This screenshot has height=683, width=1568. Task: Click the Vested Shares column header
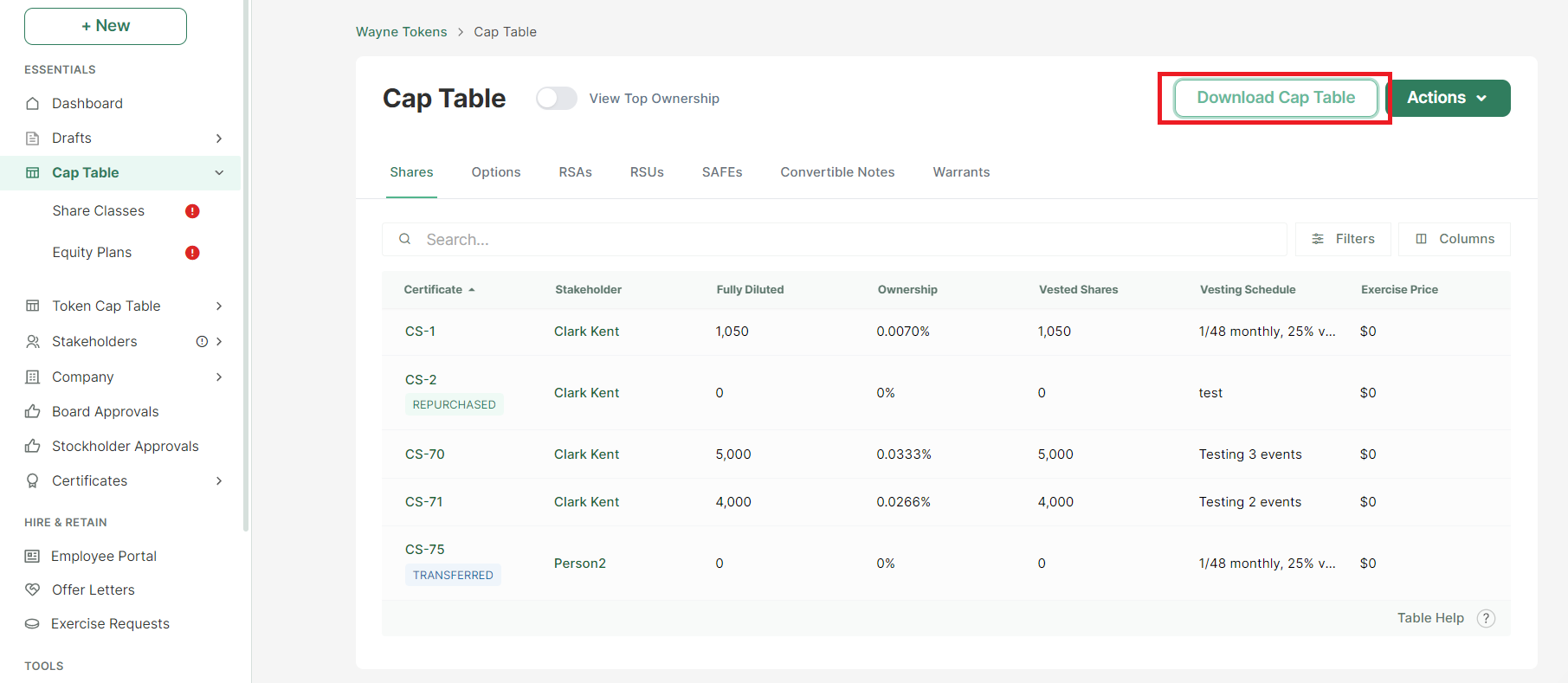pyautogui.click(x=1078, y=289)
